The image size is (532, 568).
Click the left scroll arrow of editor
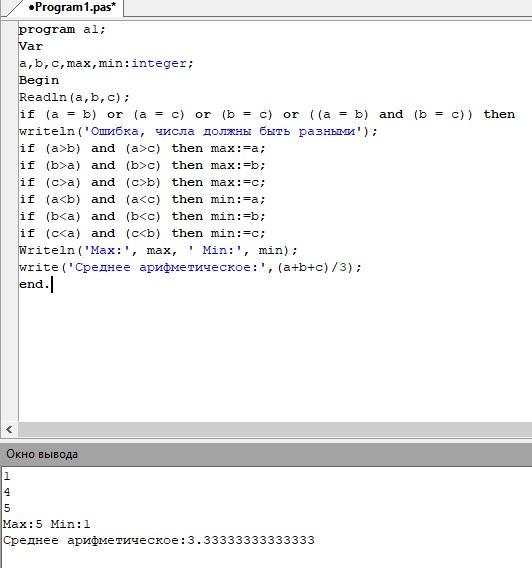9,430
